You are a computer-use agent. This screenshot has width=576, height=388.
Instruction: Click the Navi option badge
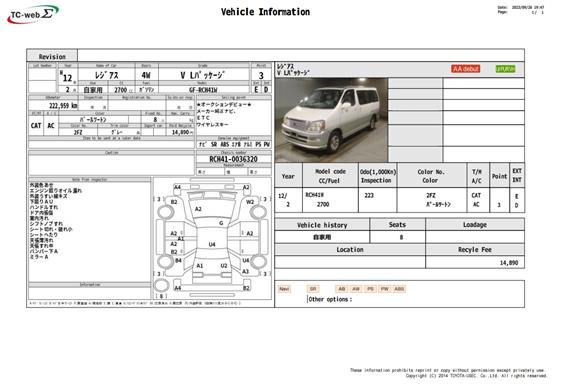click(x=284, y=289)
